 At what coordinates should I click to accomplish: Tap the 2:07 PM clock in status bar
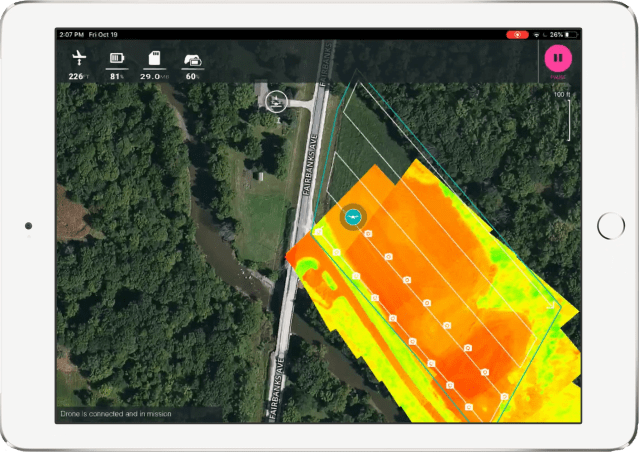(72, 34)
